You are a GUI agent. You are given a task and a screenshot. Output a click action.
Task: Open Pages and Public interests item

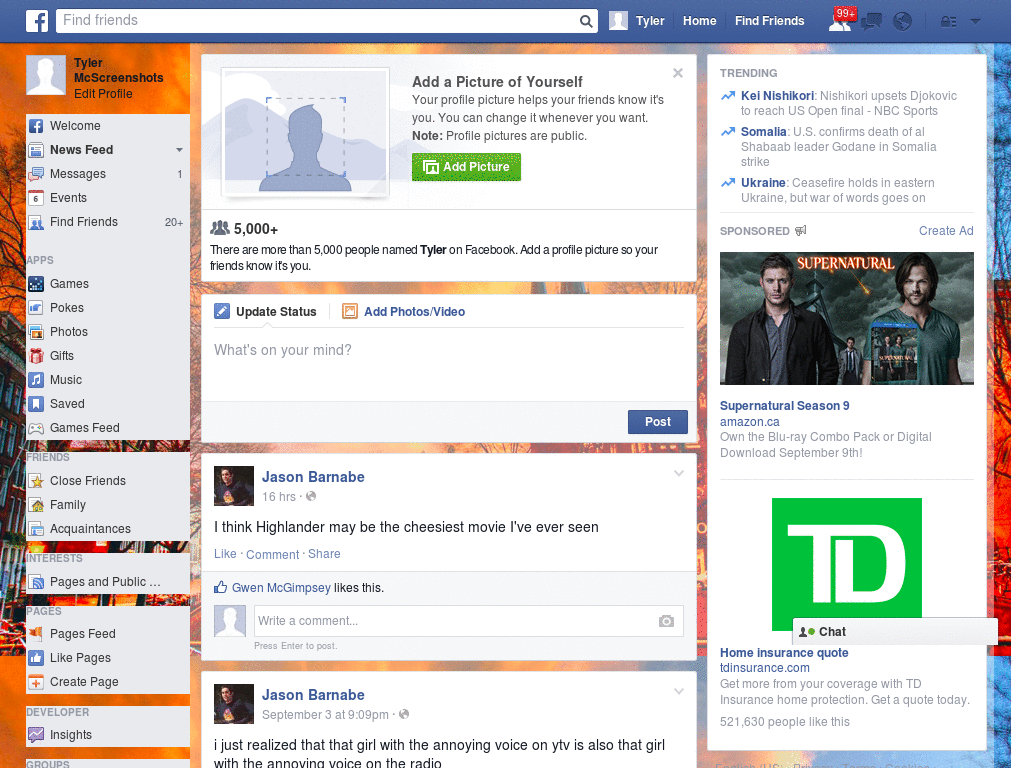tap(108, 582)
